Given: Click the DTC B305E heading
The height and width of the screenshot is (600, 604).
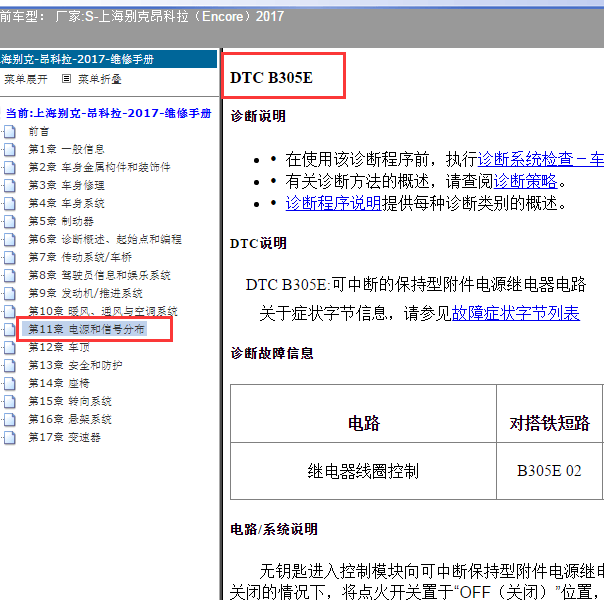Looking at the screenshot, I should pyautogui.click(x=271, y=78).
